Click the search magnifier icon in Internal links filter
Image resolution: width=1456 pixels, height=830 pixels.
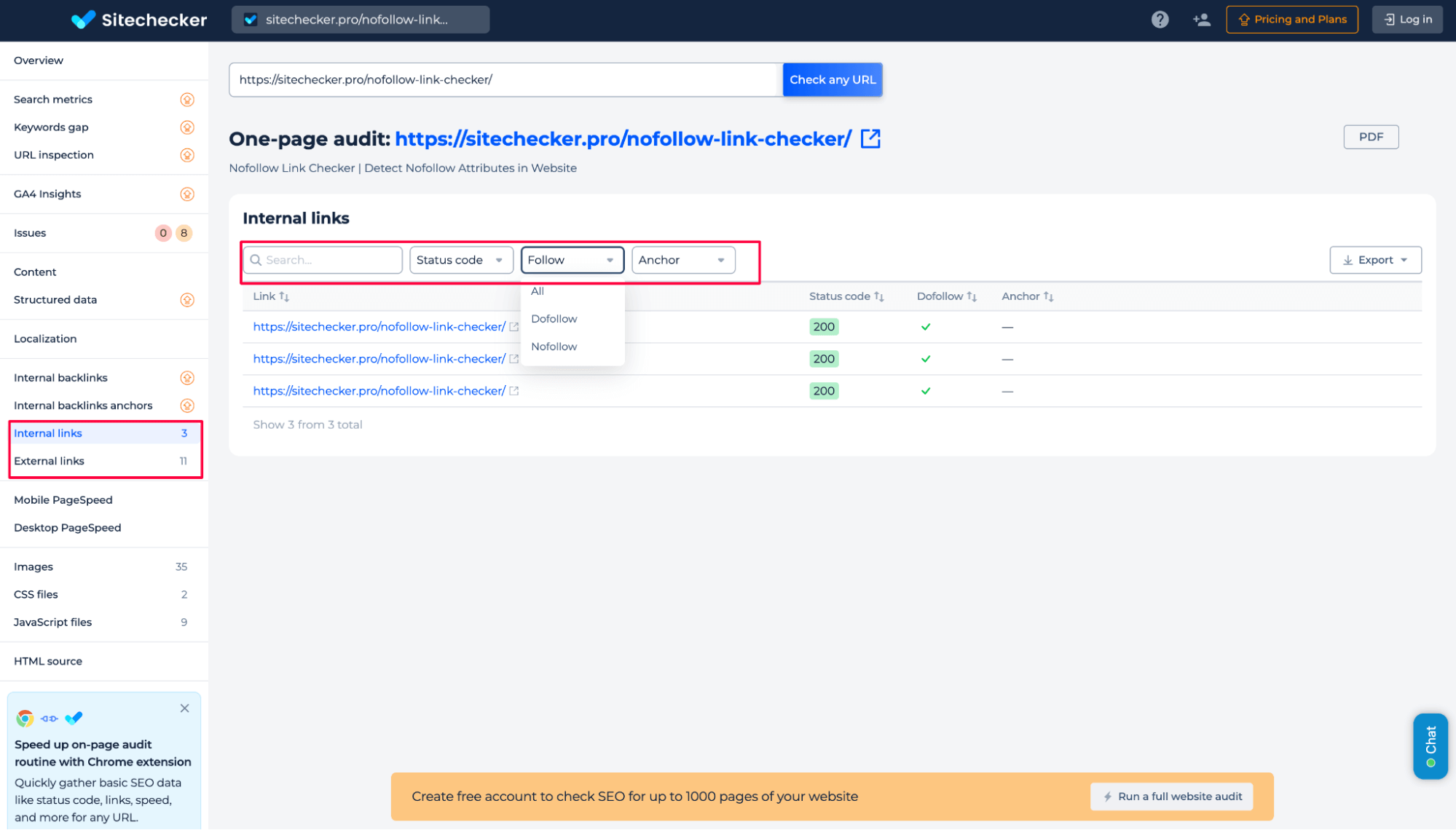(256, 260)
